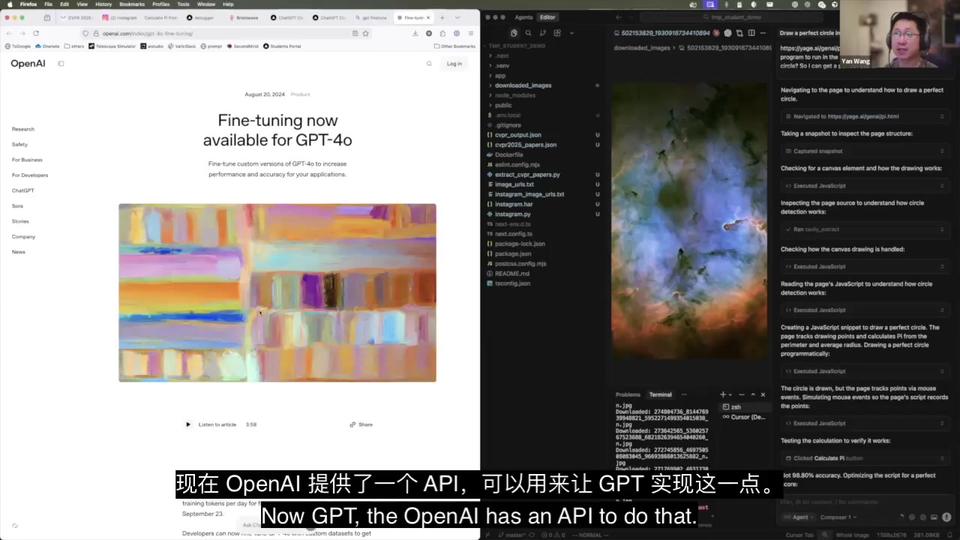The image size is (960, 540).
Task: Close the terminal panel with X
Action: 763,395
